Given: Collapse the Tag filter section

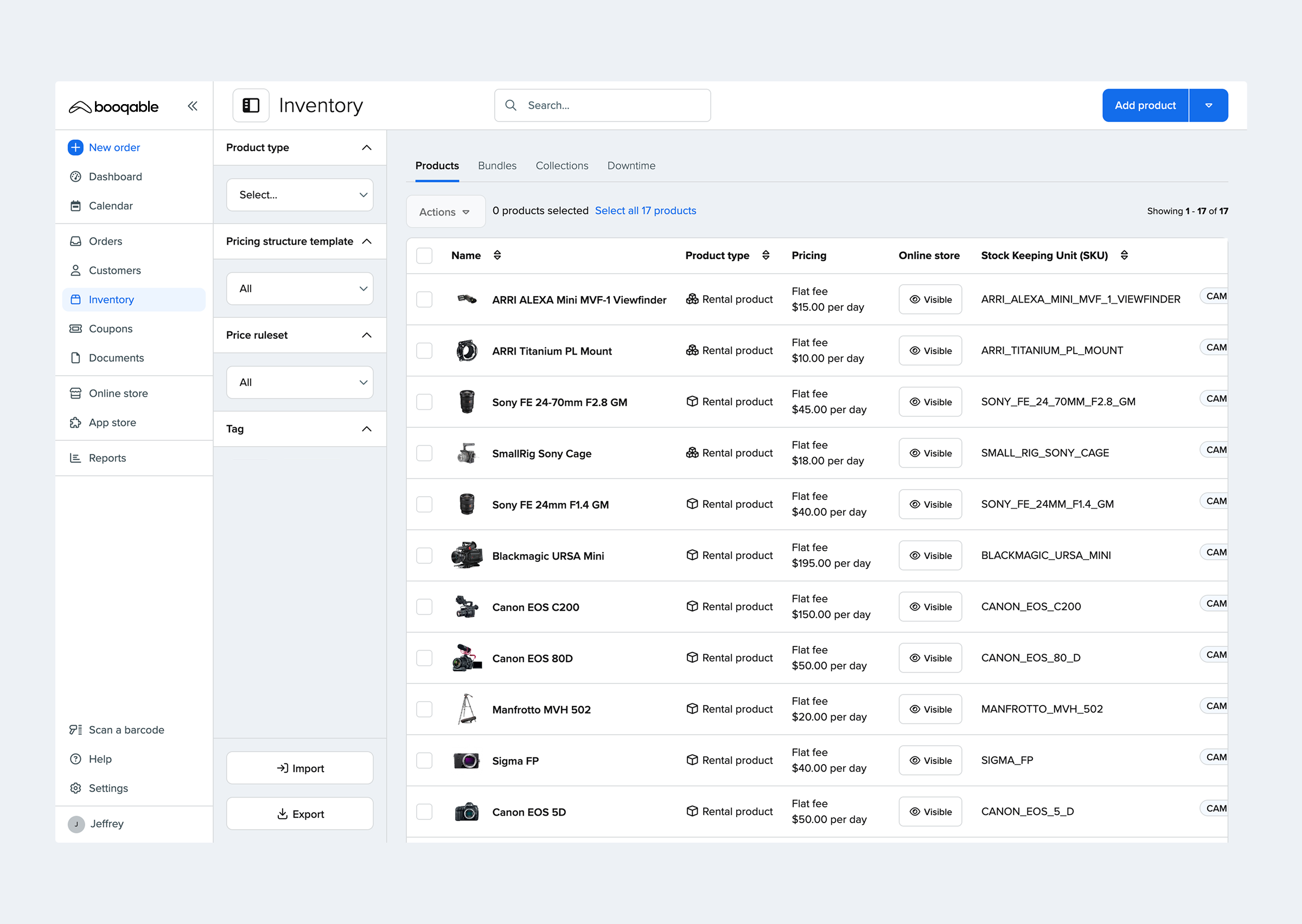Looking at the screenshot, I should pos(367,429).
